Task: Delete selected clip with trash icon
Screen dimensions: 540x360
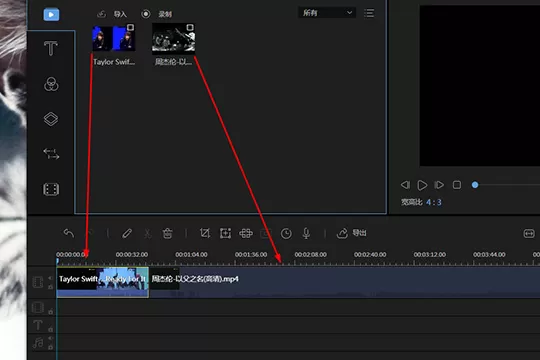Action: 167,233
